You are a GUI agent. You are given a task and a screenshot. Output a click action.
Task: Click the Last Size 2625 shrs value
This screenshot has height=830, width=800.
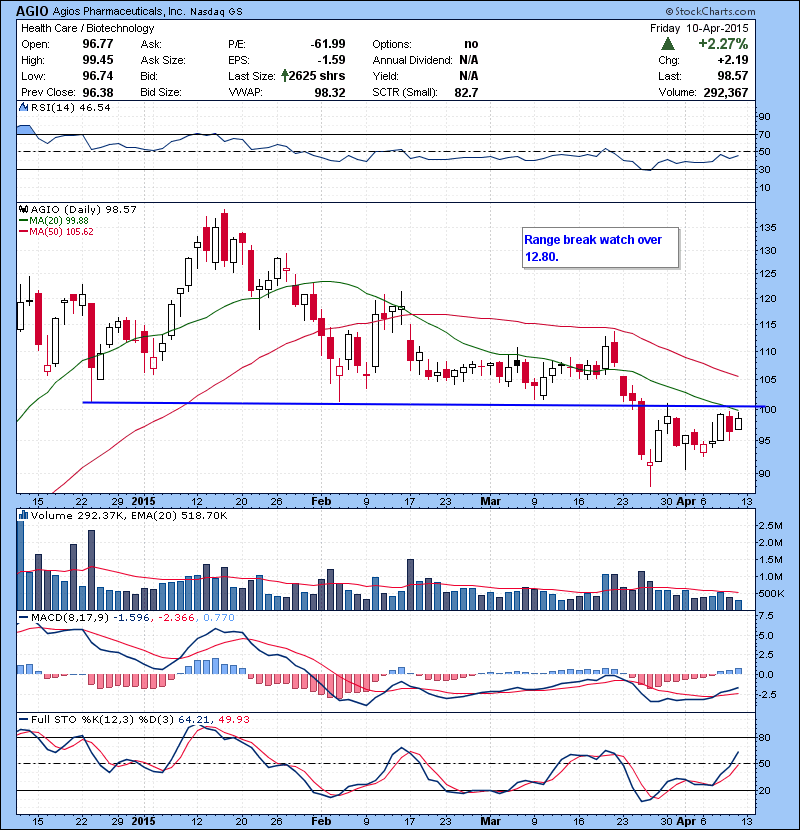317,76
